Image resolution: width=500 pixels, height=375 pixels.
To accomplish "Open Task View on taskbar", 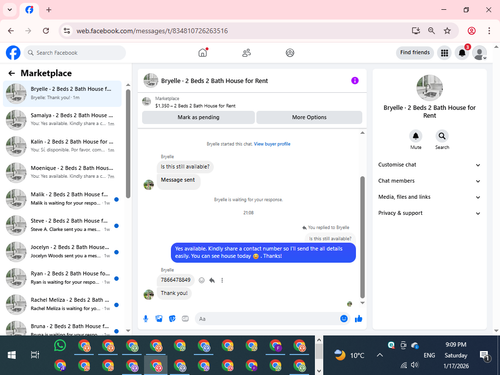I will (35, 355).
